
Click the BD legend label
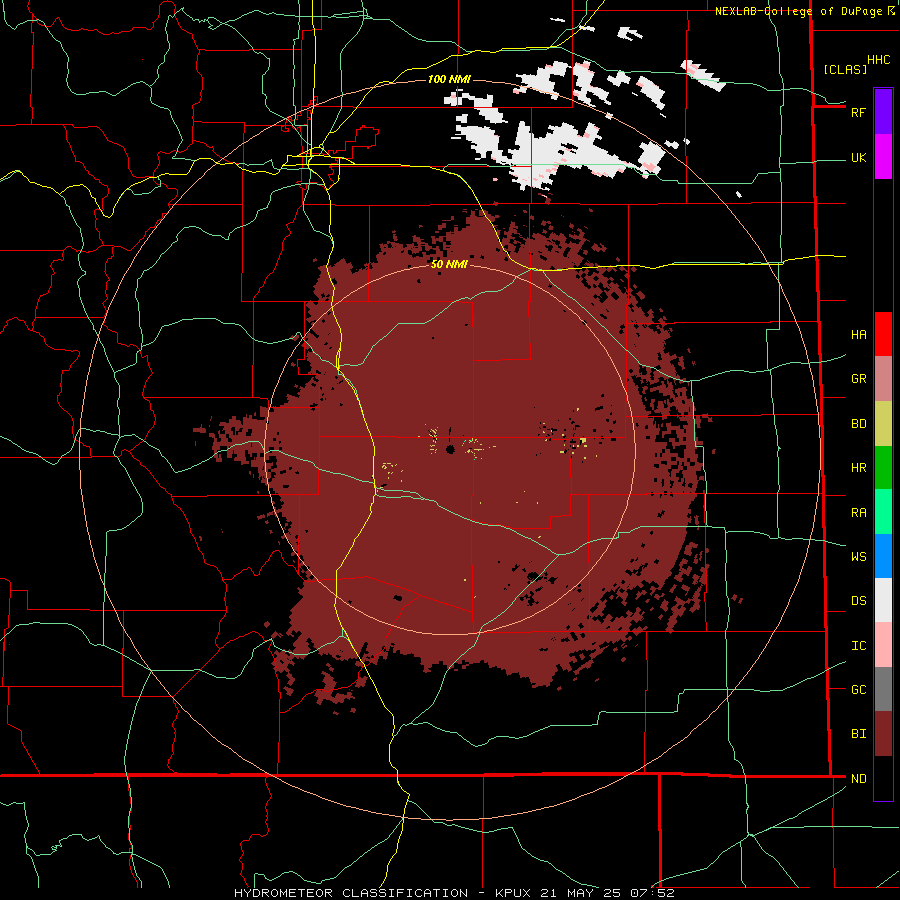pos(858,424)
